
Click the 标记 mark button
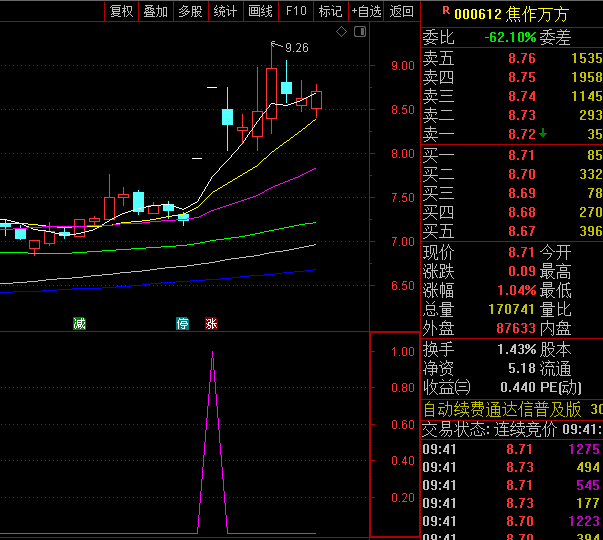point(329,12)
